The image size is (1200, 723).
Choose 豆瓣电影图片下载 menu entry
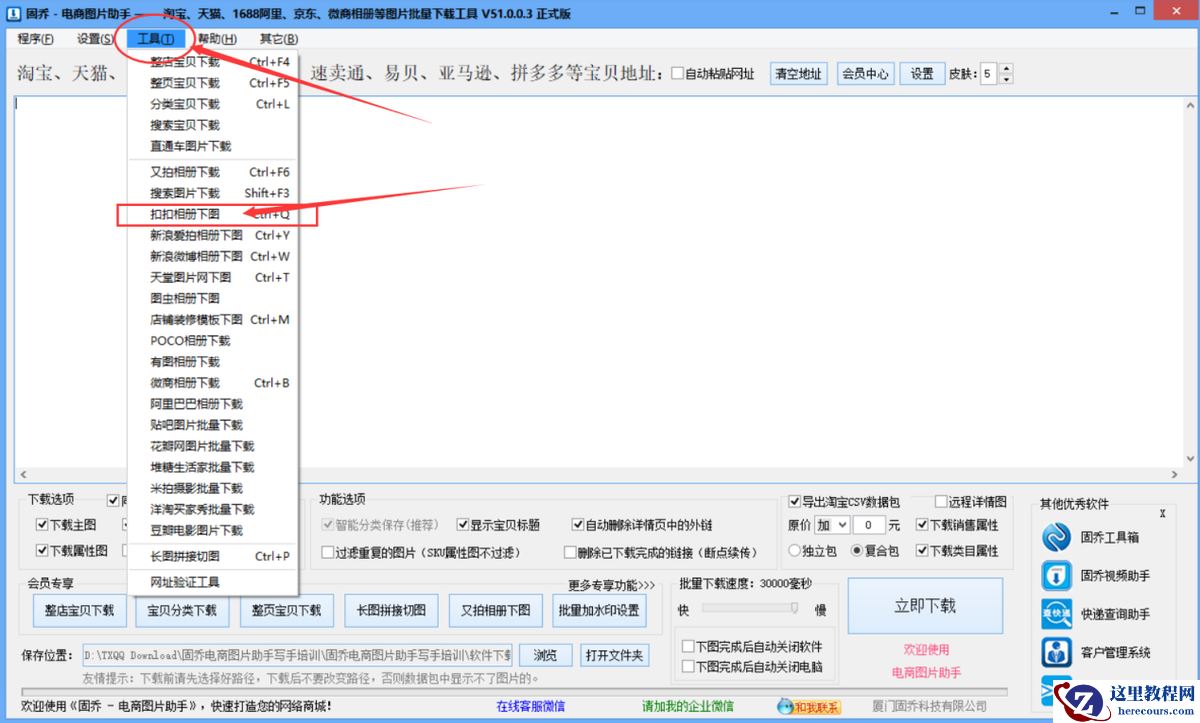(x=213, y=530)
